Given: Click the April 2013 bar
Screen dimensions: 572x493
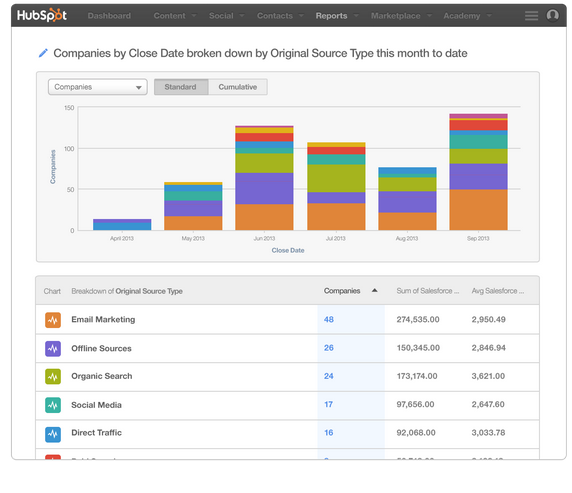Looking at the screenshot, I should tap(122, 224).
